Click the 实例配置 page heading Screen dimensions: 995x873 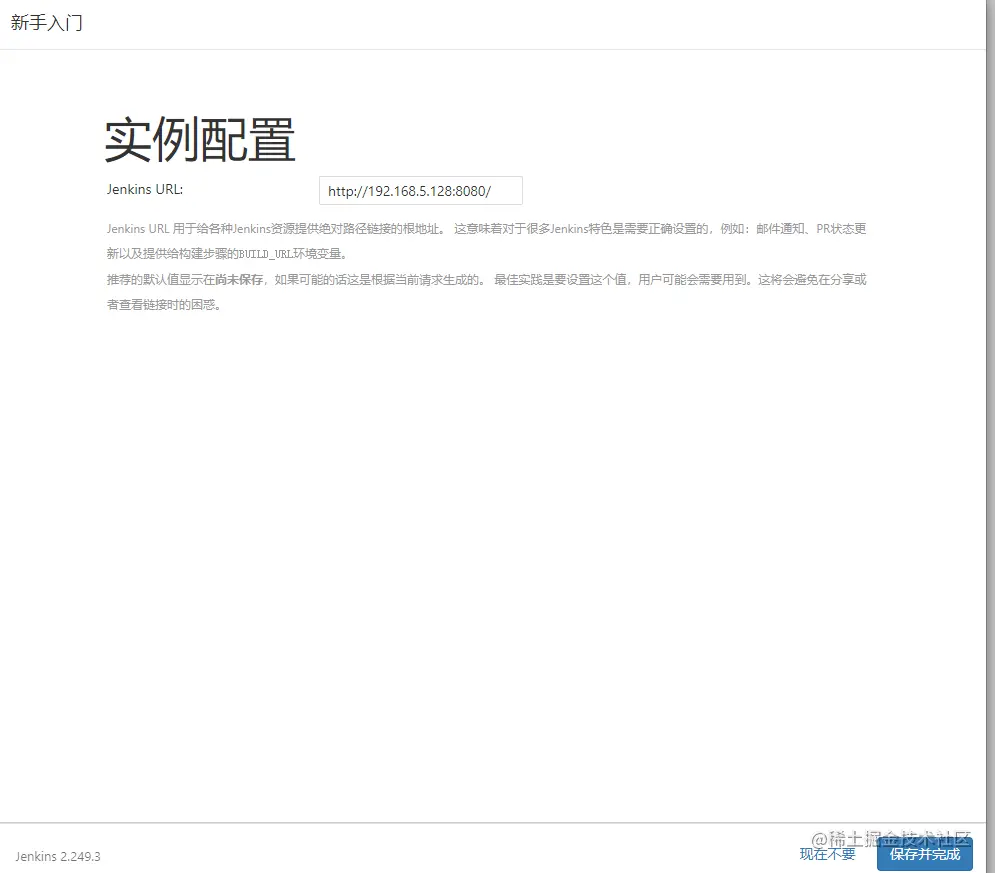200,138
